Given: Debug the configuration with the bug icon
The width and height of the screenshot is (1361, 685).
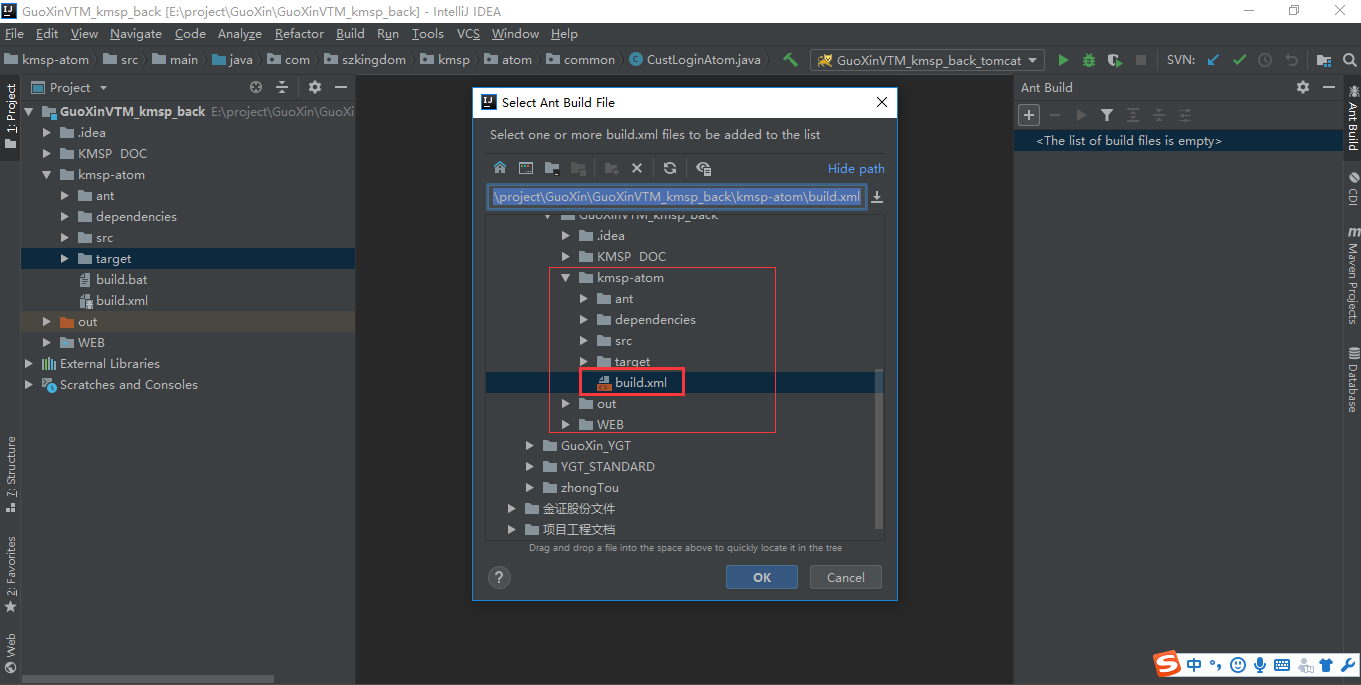Looking at the screenshot, I should (x=1089, y=60).
